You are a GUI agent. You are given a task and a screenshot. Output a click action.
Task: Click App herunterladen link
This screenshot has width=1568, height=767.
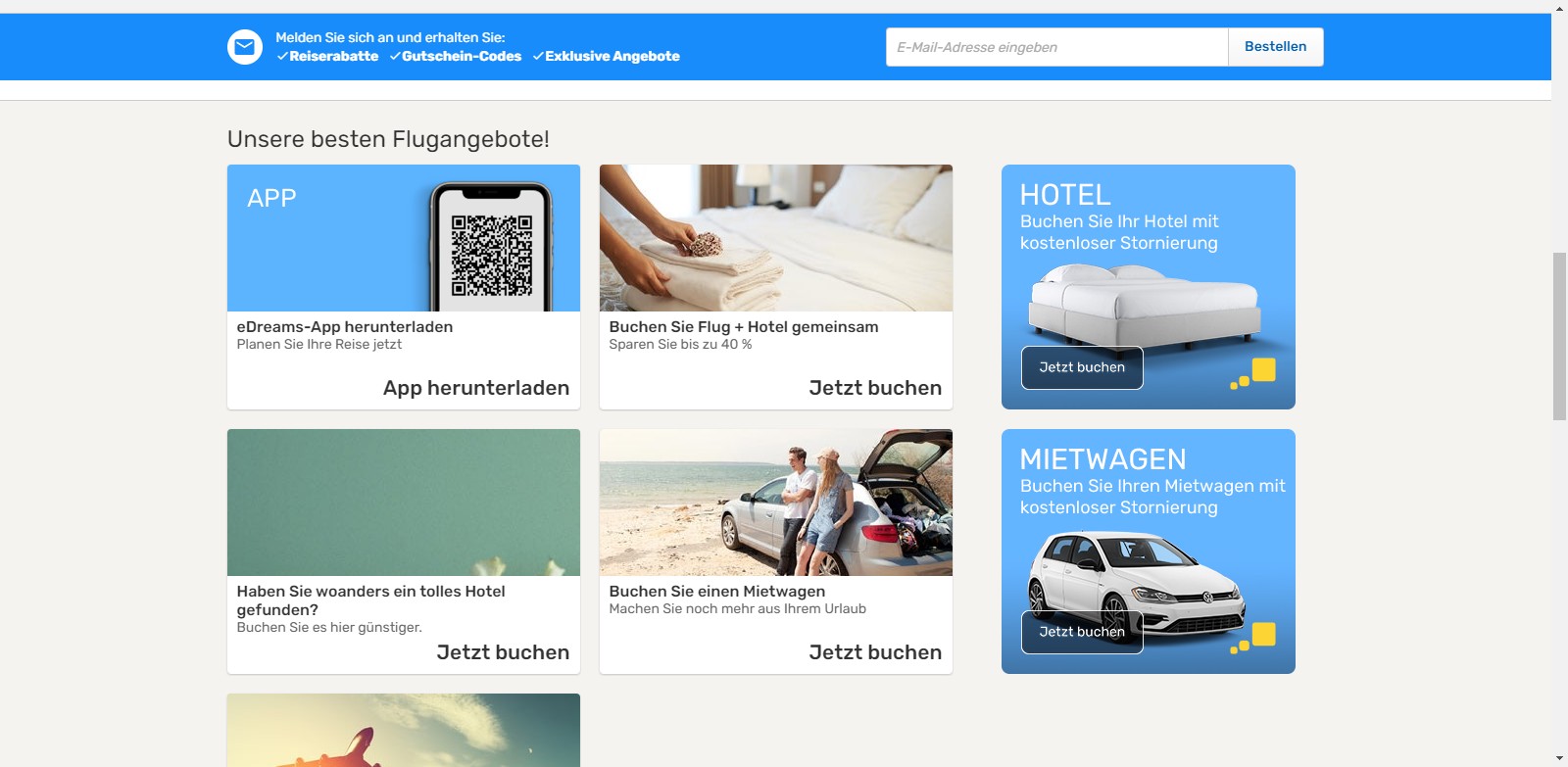475,388
